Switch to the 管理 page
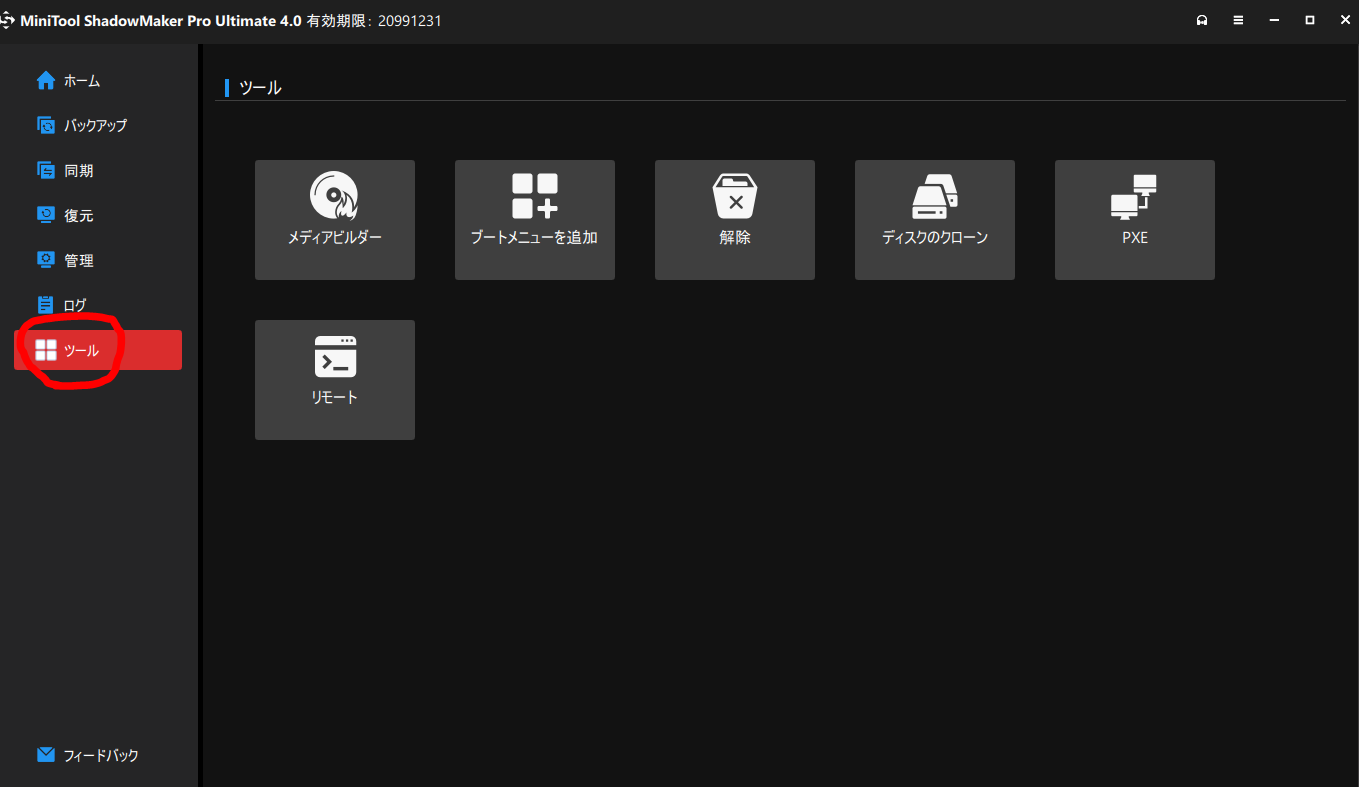Screen dimensions: 1359x787 tap(98, 261)
